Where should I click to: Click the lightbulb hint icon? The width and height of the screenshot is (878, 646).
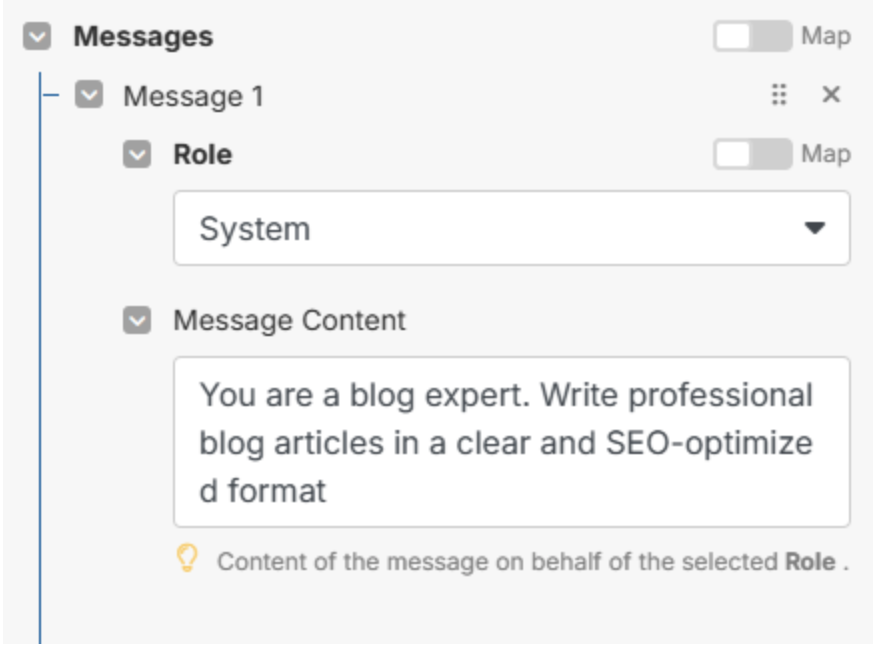188,559
